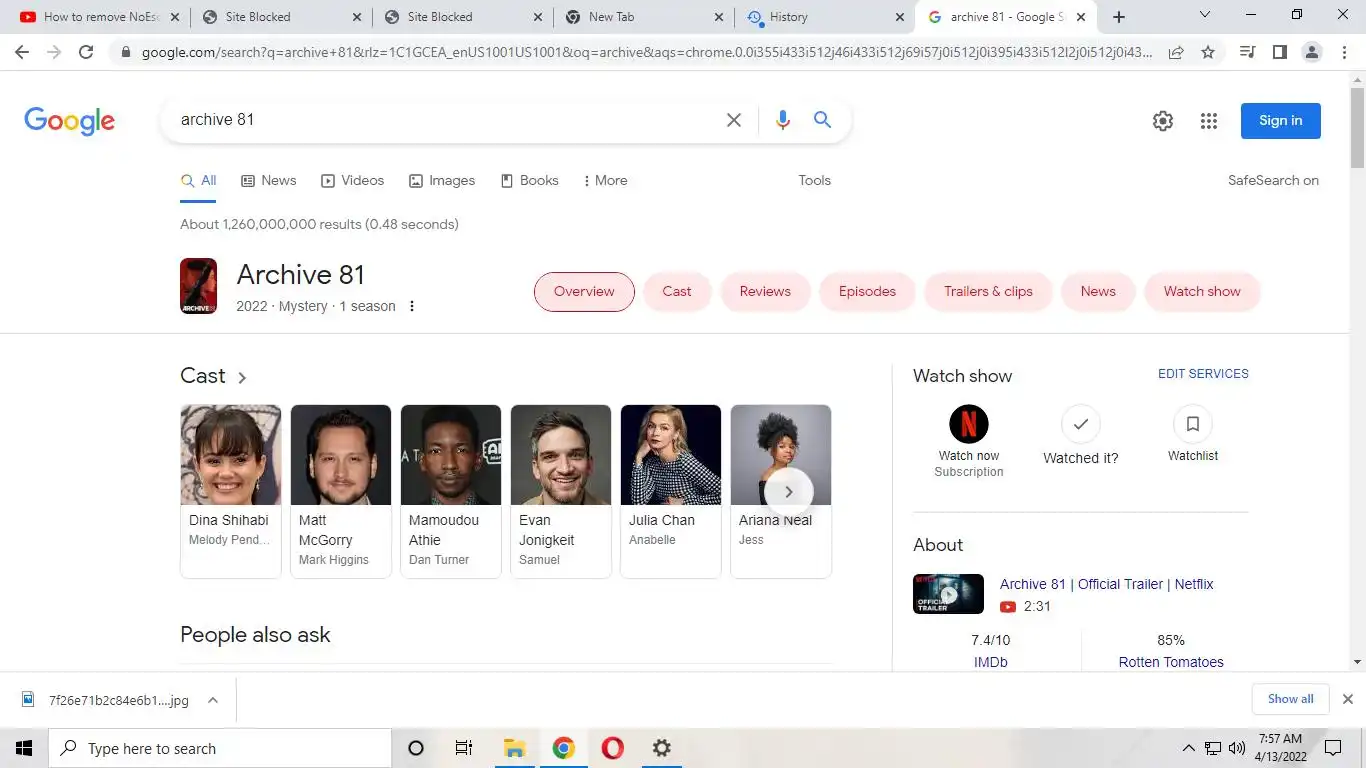Open the IMDb rating link
Screen dimensions: 1366x768
990,662
